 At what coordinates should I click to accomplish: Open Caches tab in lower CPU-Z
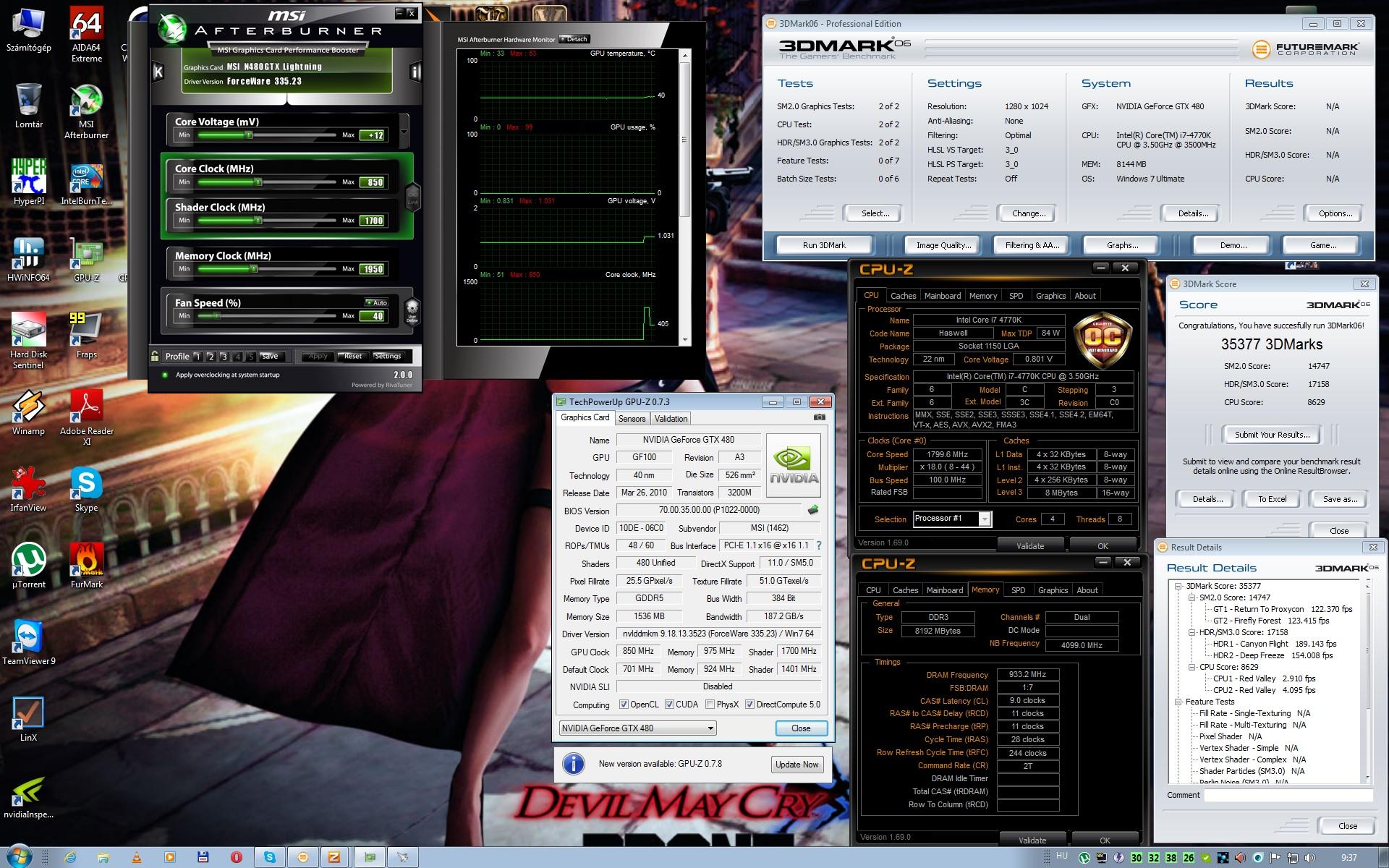(x=905, y=590)
